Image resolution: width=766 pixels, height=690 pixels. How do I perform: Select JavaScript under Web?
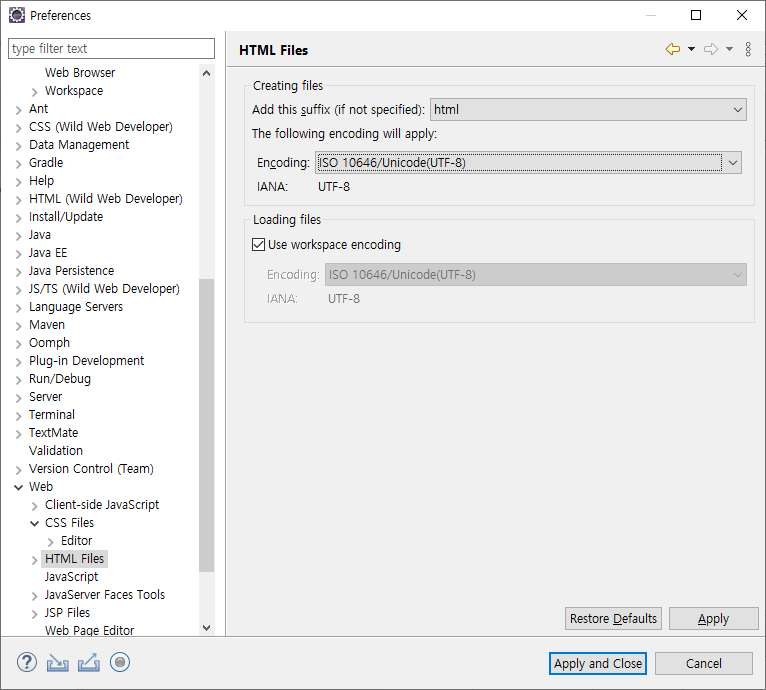tap(71, 577)
